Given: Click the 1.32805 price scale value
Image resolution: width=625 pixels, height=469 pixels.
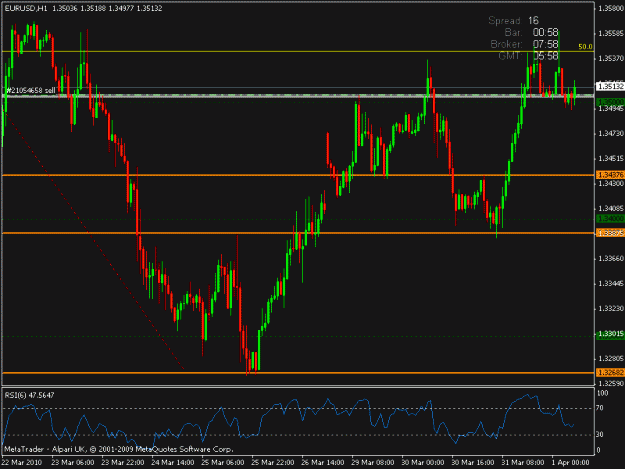Looking at the screenshot, I should pos(611,359).
